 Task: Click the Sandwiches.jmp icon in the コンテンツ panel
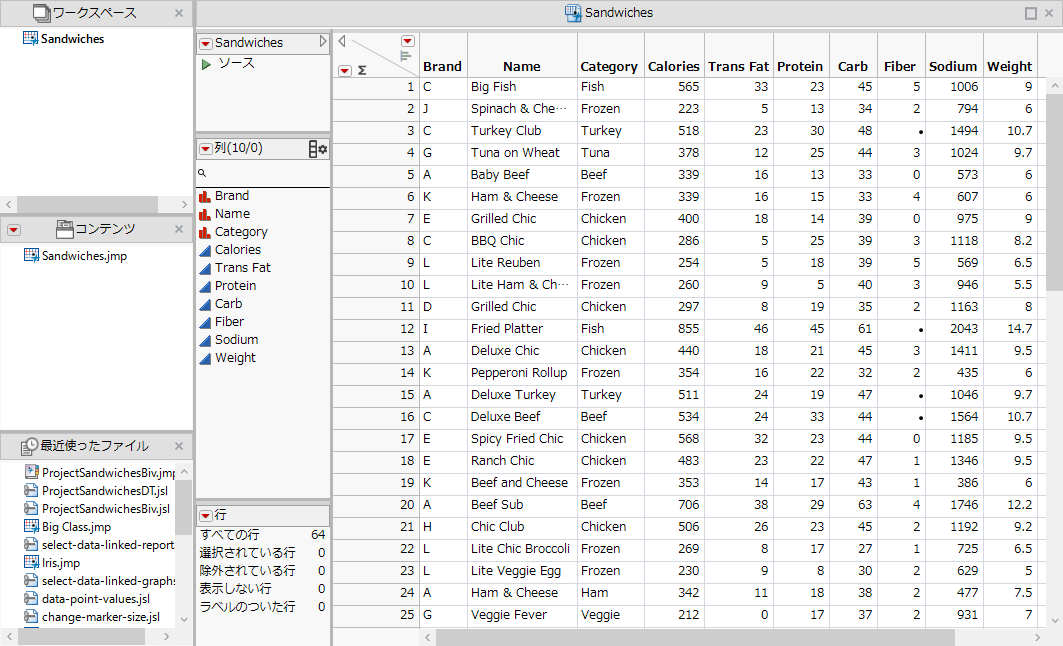(x=33, y=255)
